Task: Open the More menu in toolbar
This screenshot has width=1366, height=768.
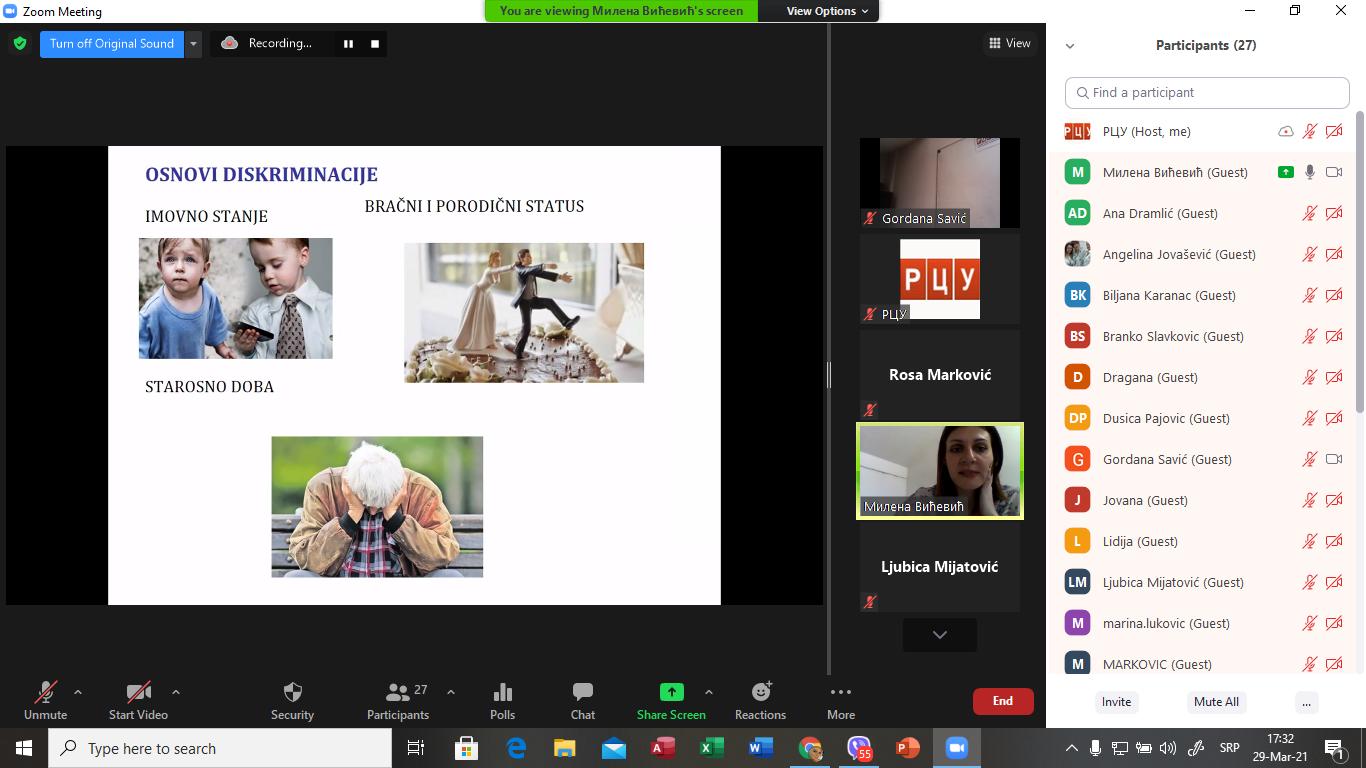Action: point(840,700)
